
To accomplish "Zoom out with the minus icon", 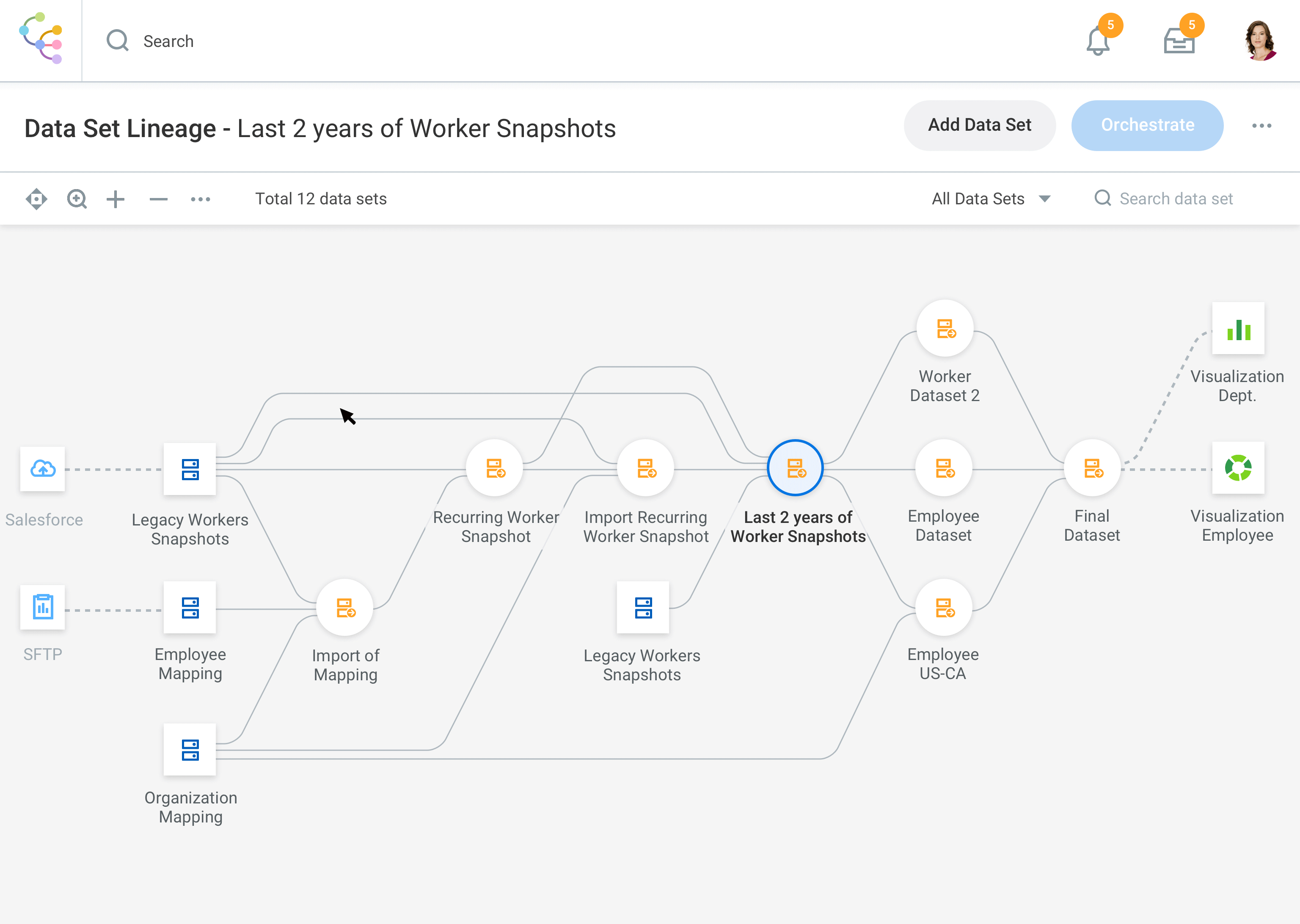I will point(158,199).
